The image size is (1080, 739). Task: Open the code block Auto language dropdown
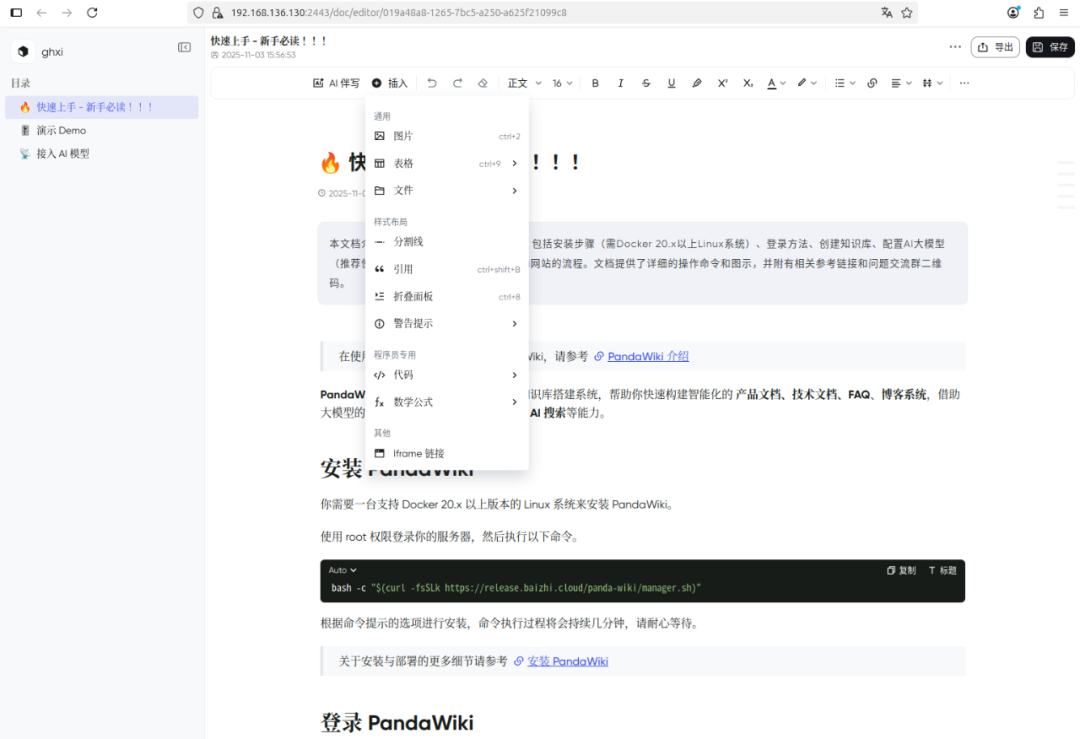[342, 570]
